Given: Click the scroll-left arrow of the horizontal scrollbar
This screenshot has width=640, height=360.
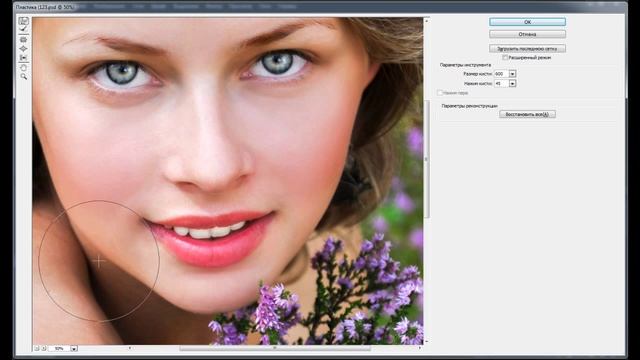Looking at the screenshot, I should coord(130,348).
